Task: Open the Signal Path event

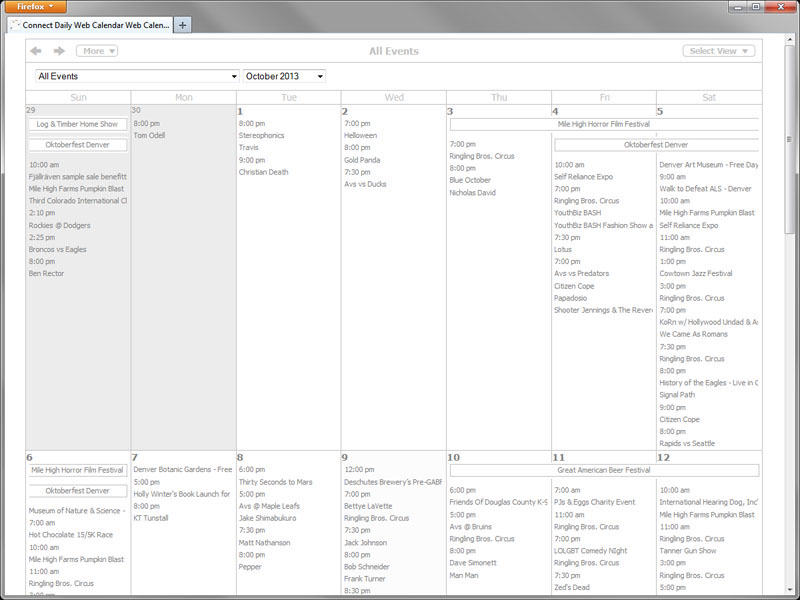Action: (677, 395)
